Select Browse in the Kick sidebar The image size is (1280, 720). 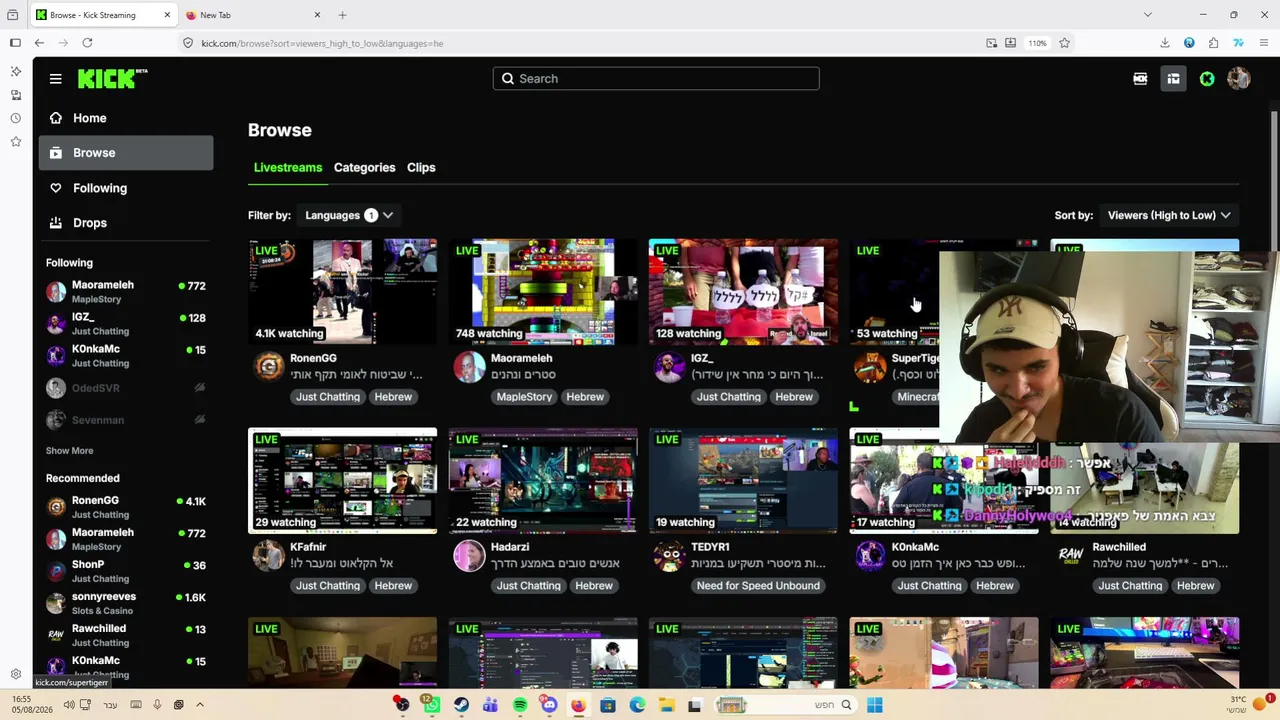(126, 153)
